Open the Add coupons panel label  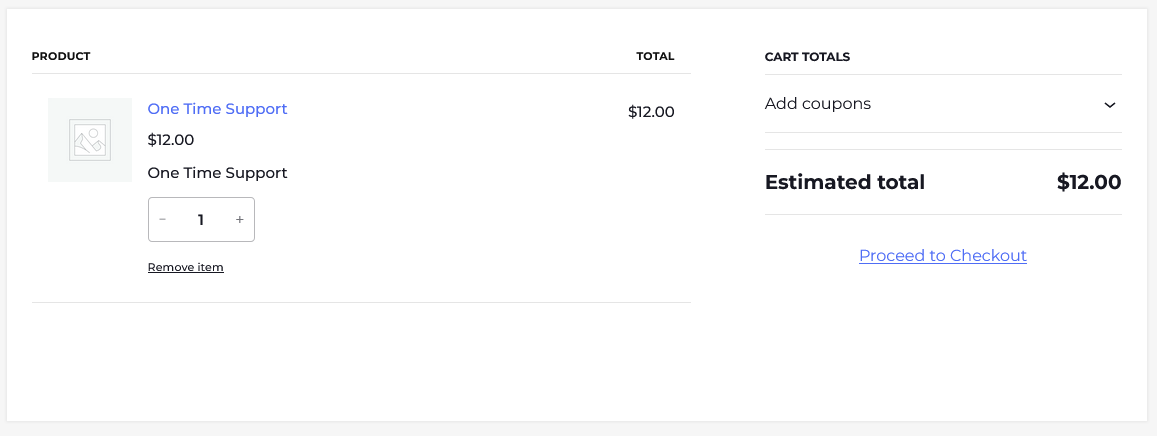coord(817,104)
